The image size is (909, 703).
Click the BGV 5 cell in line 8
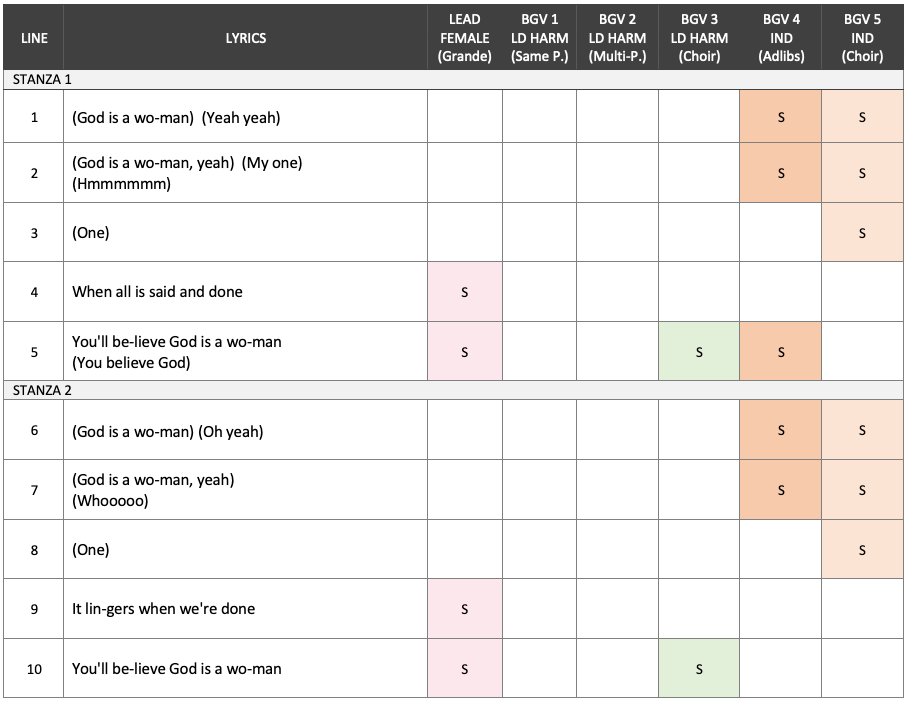[862, 549]
